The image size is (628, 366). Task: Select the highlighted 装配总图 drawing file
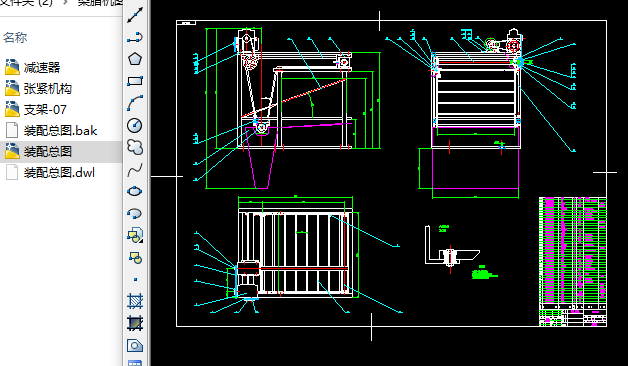(x=38, y=151)
